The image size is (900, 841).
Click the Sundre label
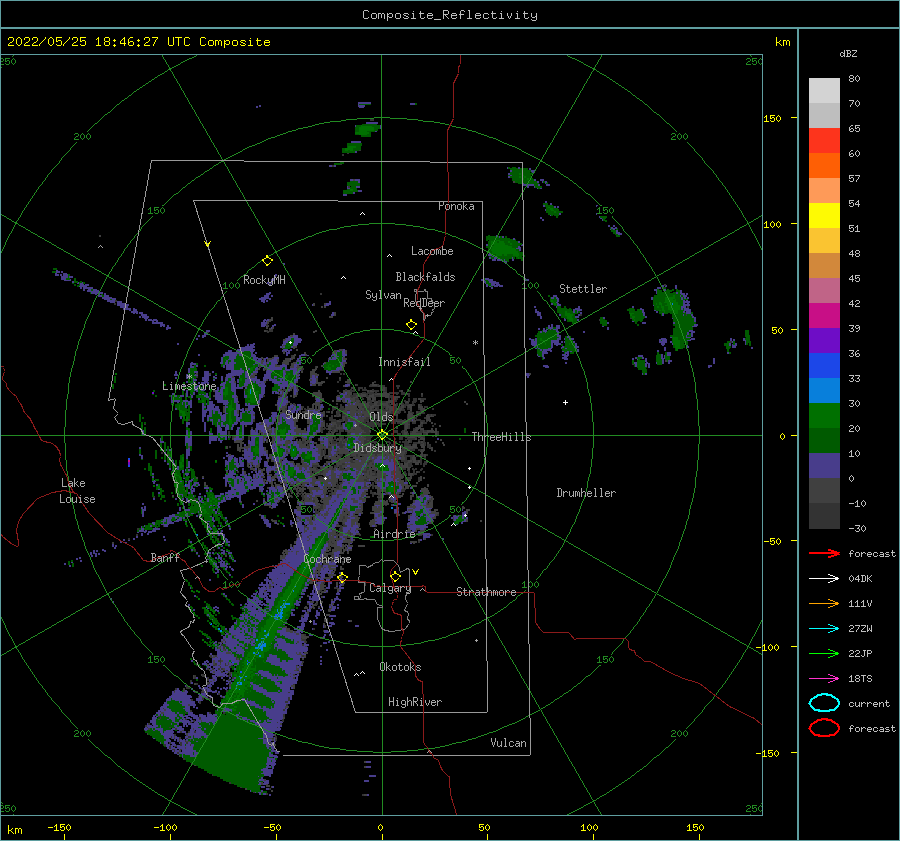(303, 414)
